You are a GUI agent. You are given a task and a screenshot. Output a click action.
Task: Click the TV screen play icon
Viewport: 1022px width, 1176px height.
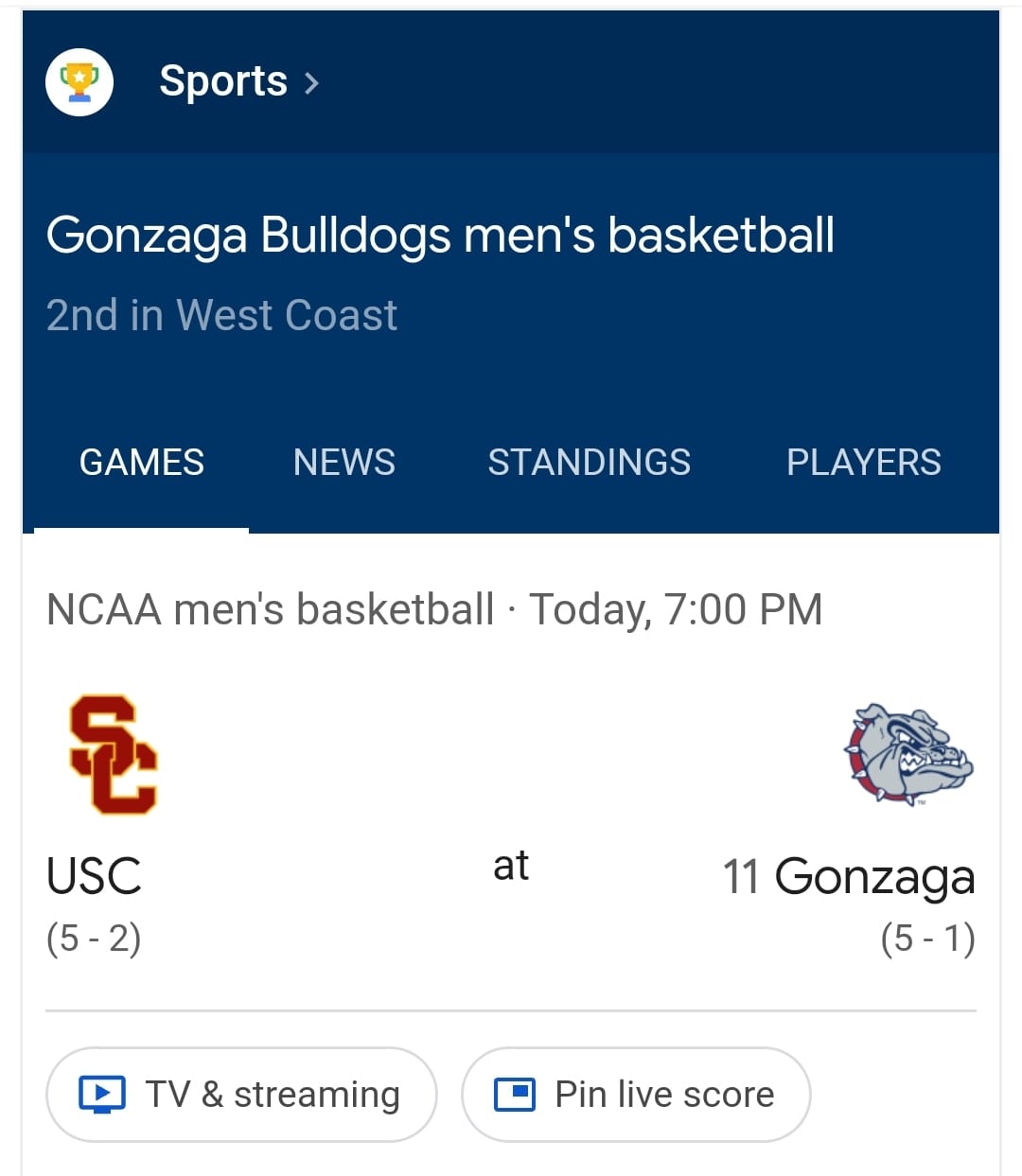(x=102, y=1095)
